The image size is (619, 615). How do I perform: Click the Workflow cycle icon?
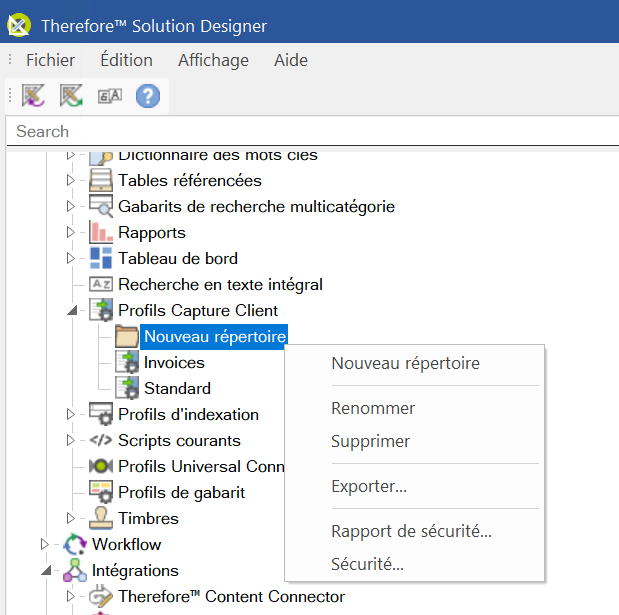pos(75,545)
